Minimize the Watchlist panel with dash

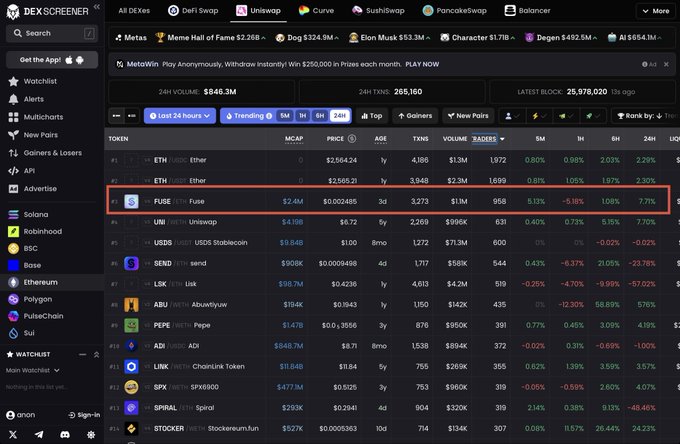(x=82, y=355)
